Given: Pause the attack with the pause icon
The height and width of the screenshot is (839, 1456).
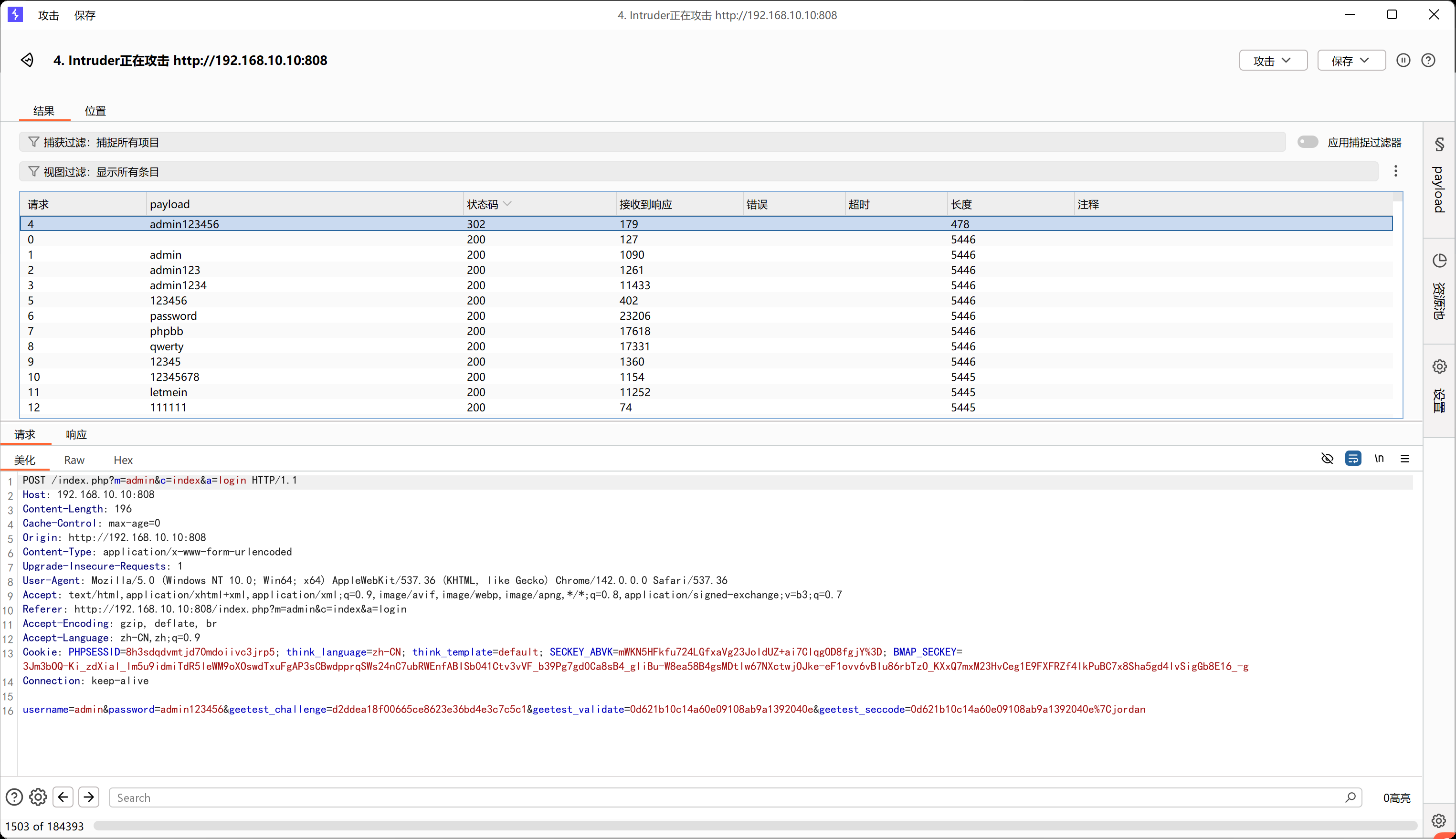Looking at the screenshot, I should click(1403, 60).
